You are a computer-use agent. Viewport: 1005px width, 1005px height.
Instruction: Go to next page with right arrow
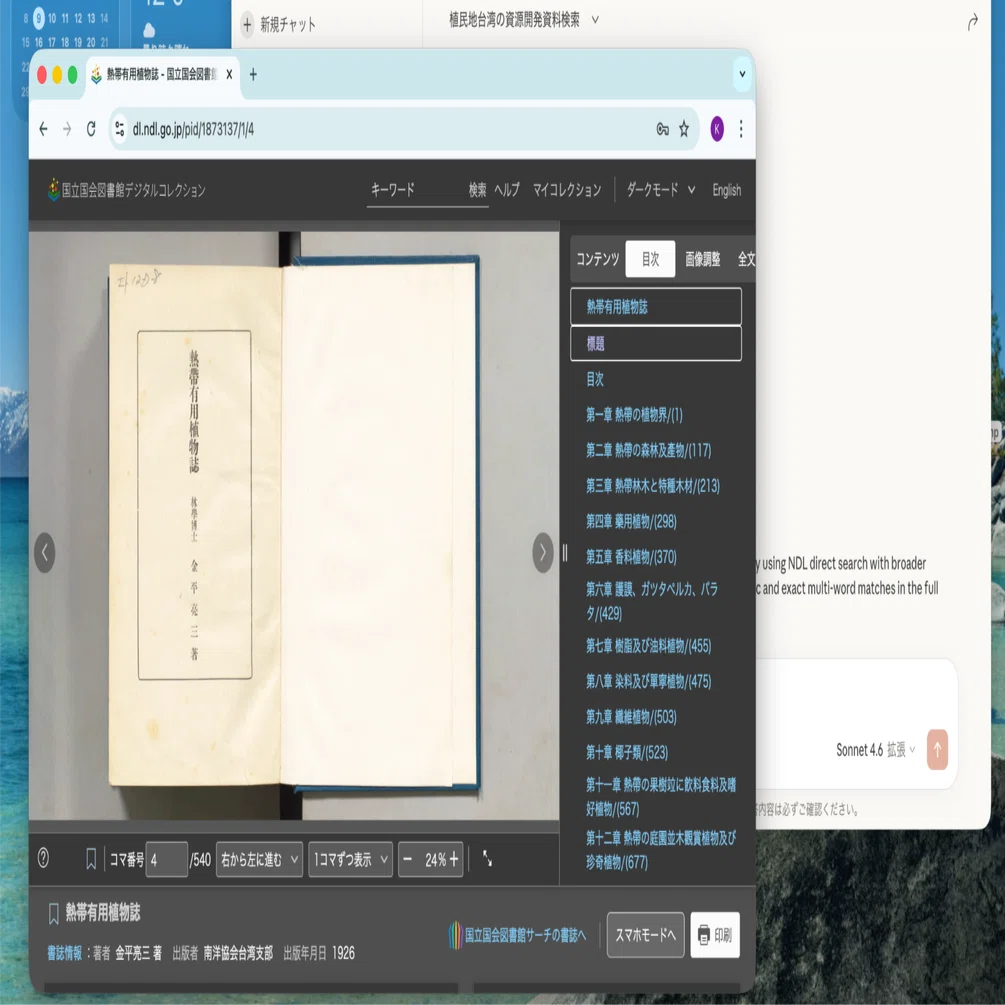click(543, 552)
